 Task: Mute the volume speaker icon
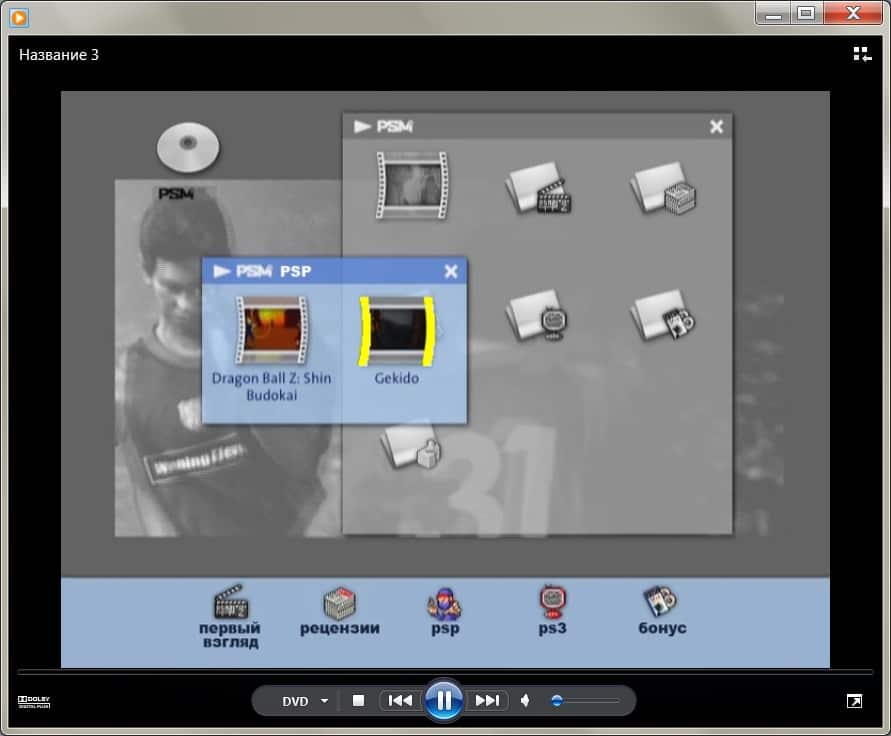click(x=525, y=701)
